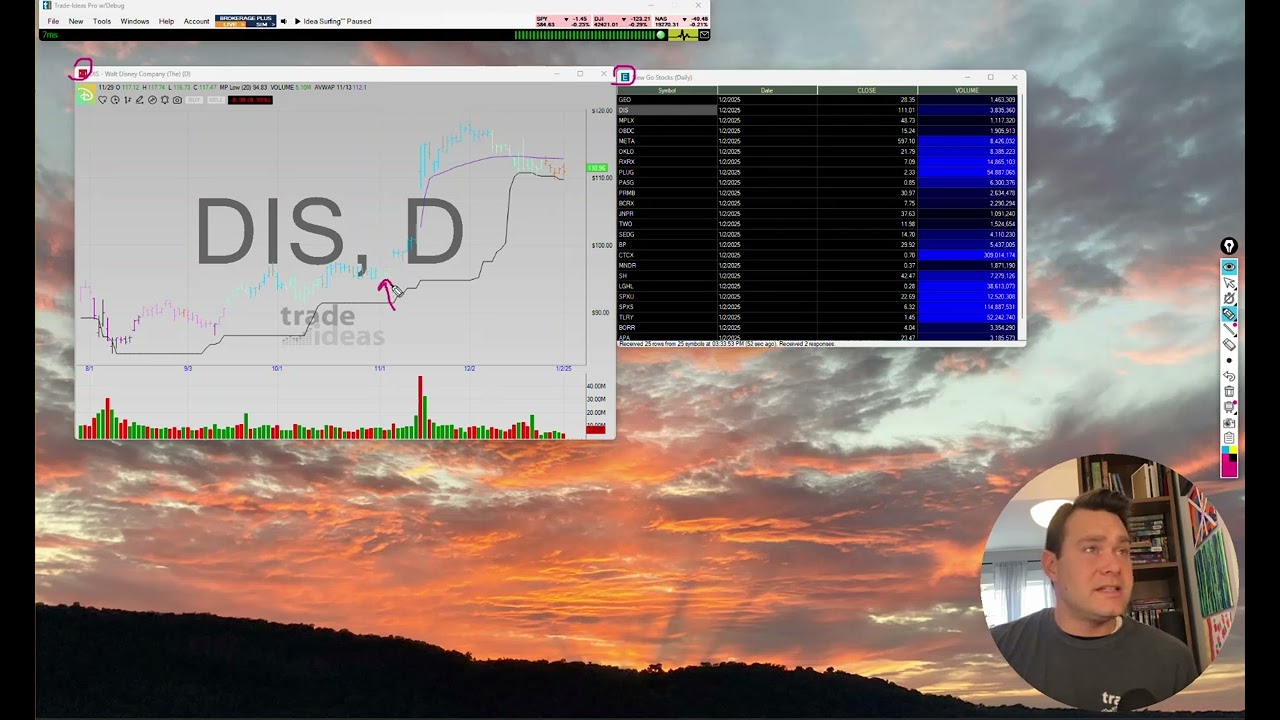Sort table by Symbol column header
Screen dimensions: 1280x720
click(667, 90)
